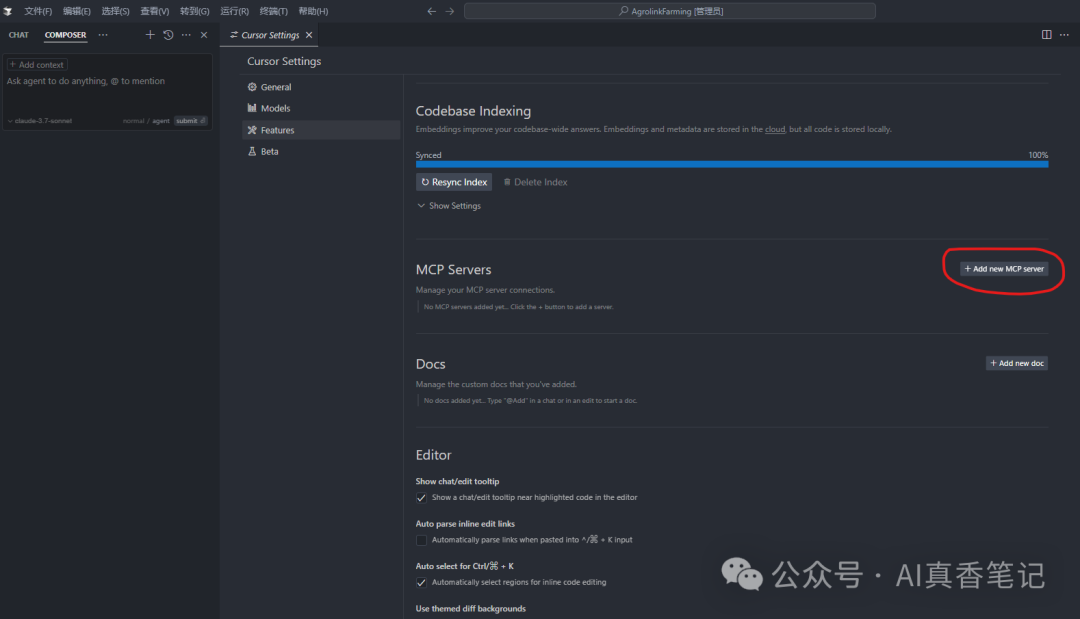Click the submit button in composer
The image size is (1080, 619).
click(190, 121)
